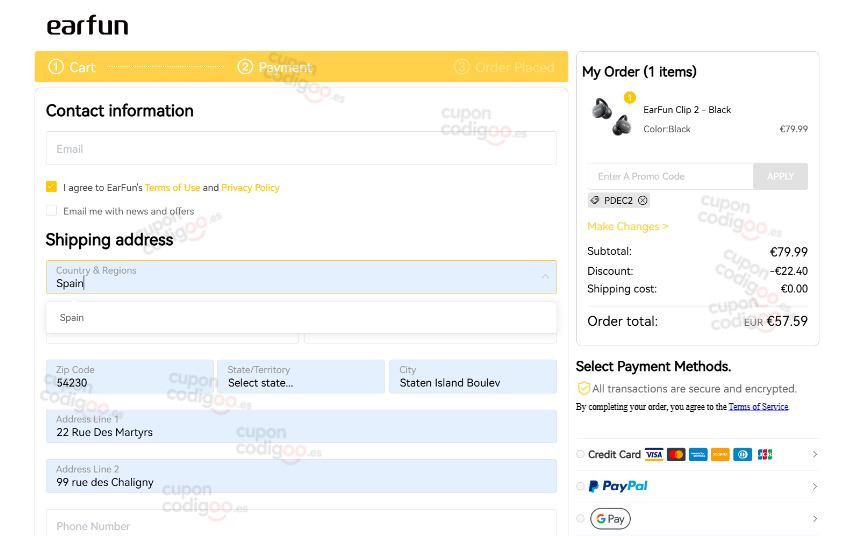
Task: Click the American Express icon
Action: (698, 454)
